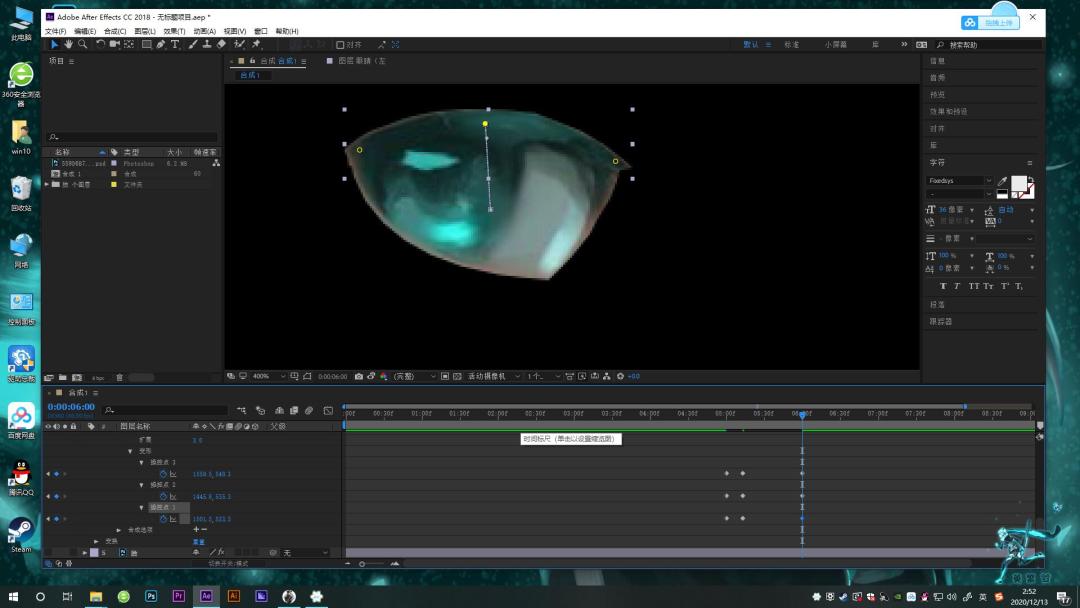The width and height of the screenshot is (1080, 608).
Task: Open the 合成(C) menu
Action: point(115,31)
